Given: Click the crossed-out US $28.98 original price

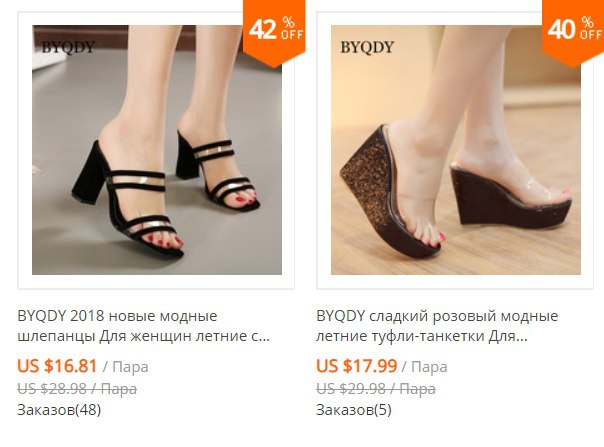Looking at the screenshot, I should [x=77, y=389].
